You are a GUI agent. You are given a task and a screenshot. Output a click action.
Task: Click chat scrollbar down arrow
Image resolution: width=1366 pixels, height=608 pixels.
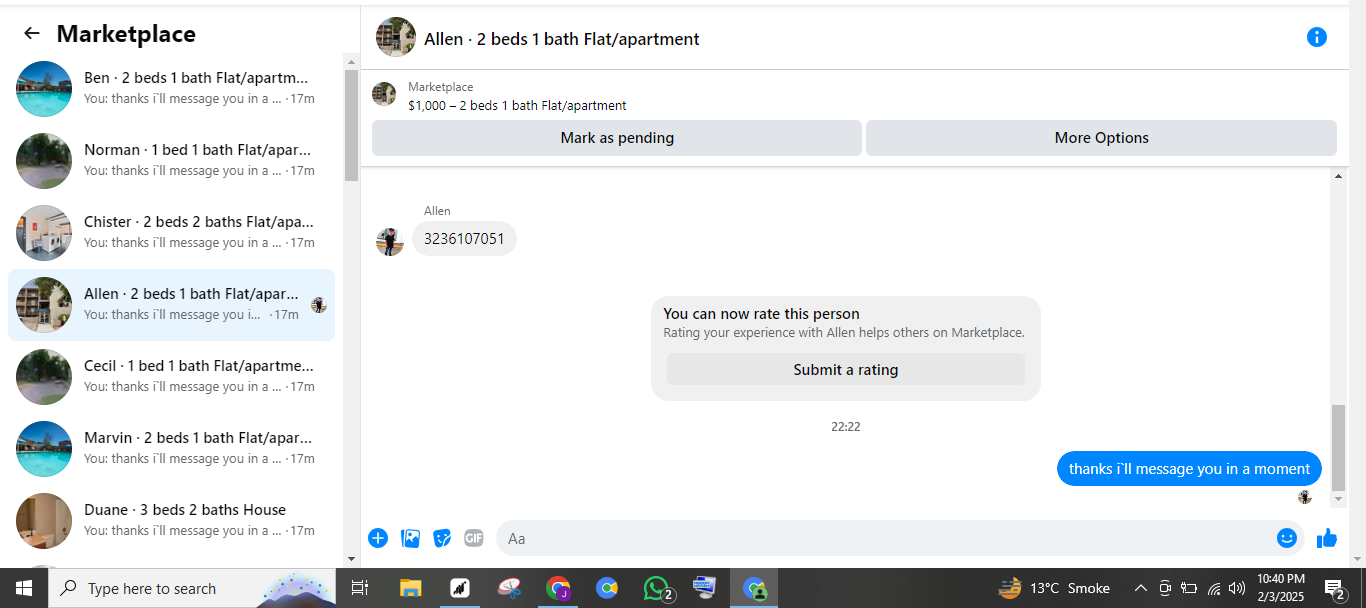tap(1339, 498)
